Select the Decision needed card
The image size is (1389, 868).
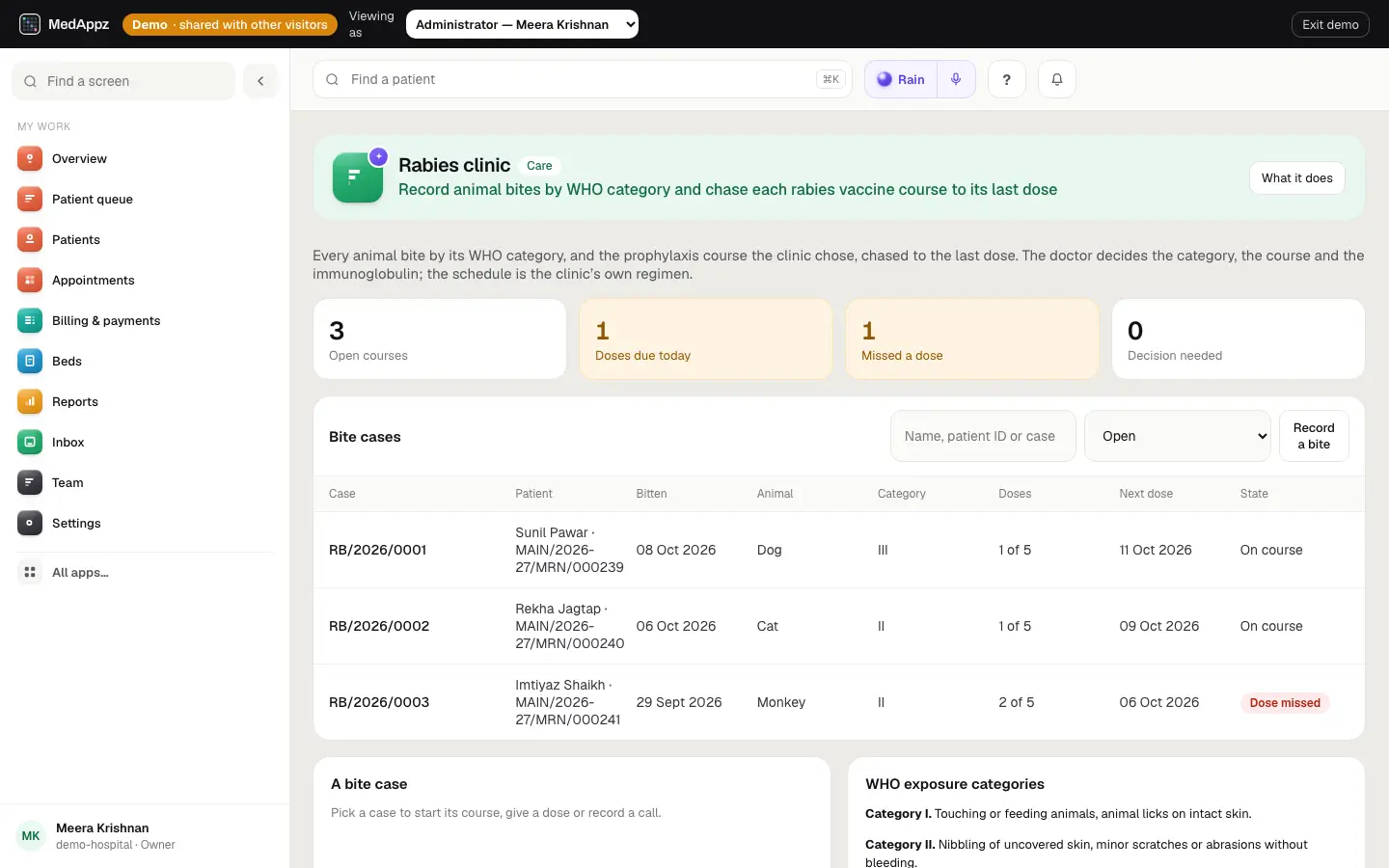[1239, 339]
